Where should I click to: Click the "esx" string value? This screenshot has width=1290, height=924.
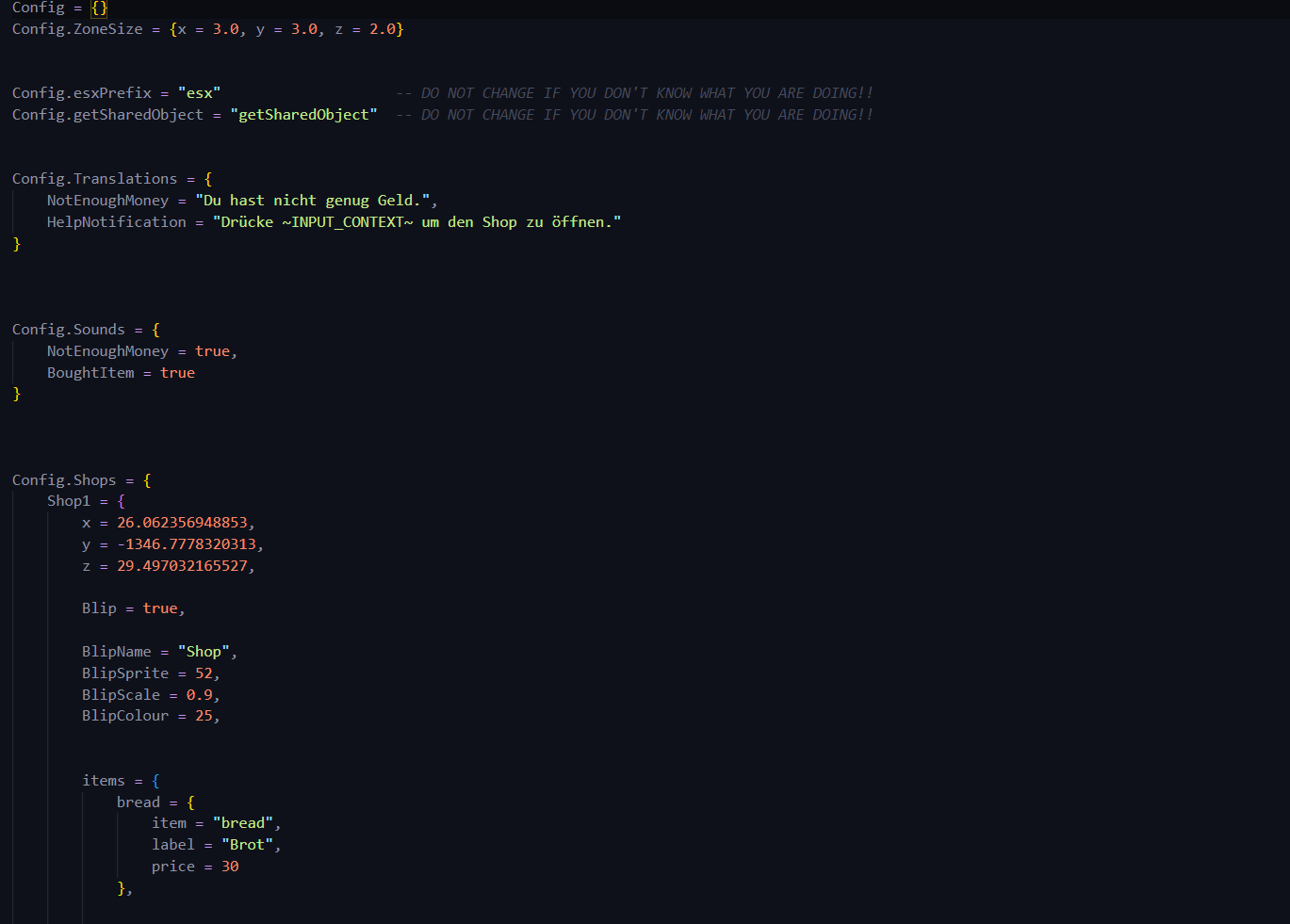coord(199,93)
